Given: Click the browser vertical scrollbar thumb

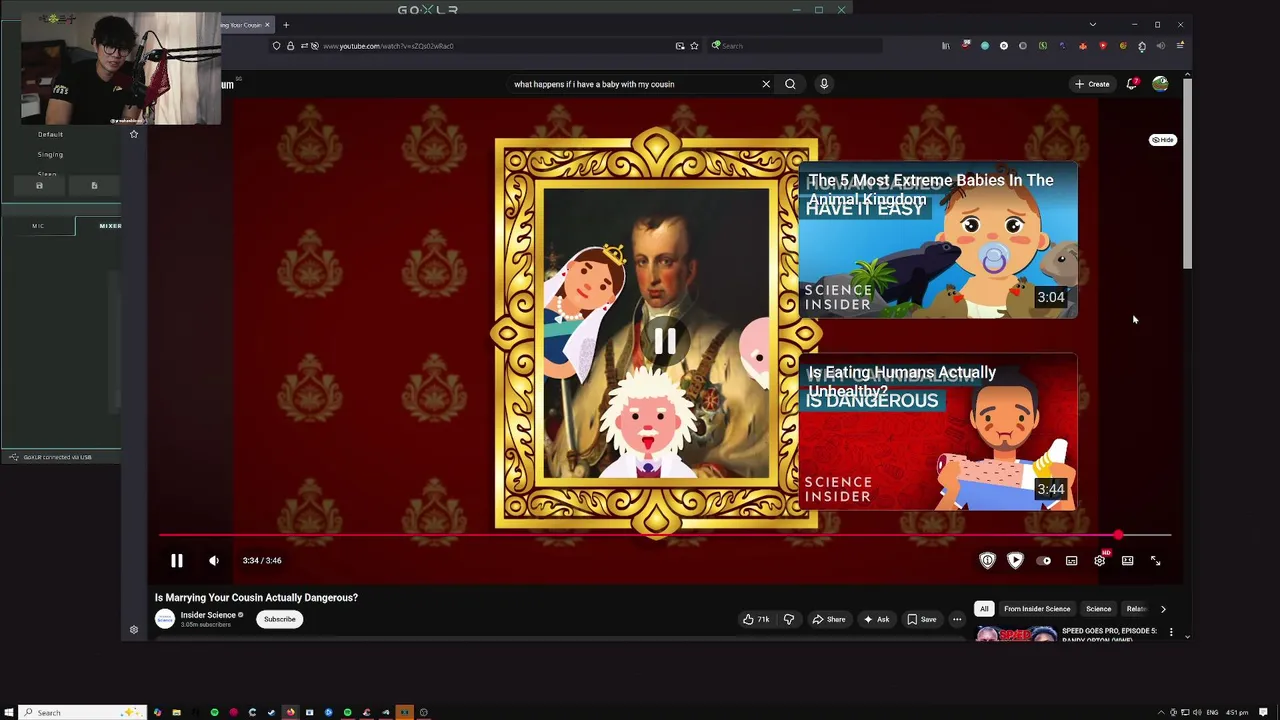Looking at the screenshot, I should (1187, 173).
